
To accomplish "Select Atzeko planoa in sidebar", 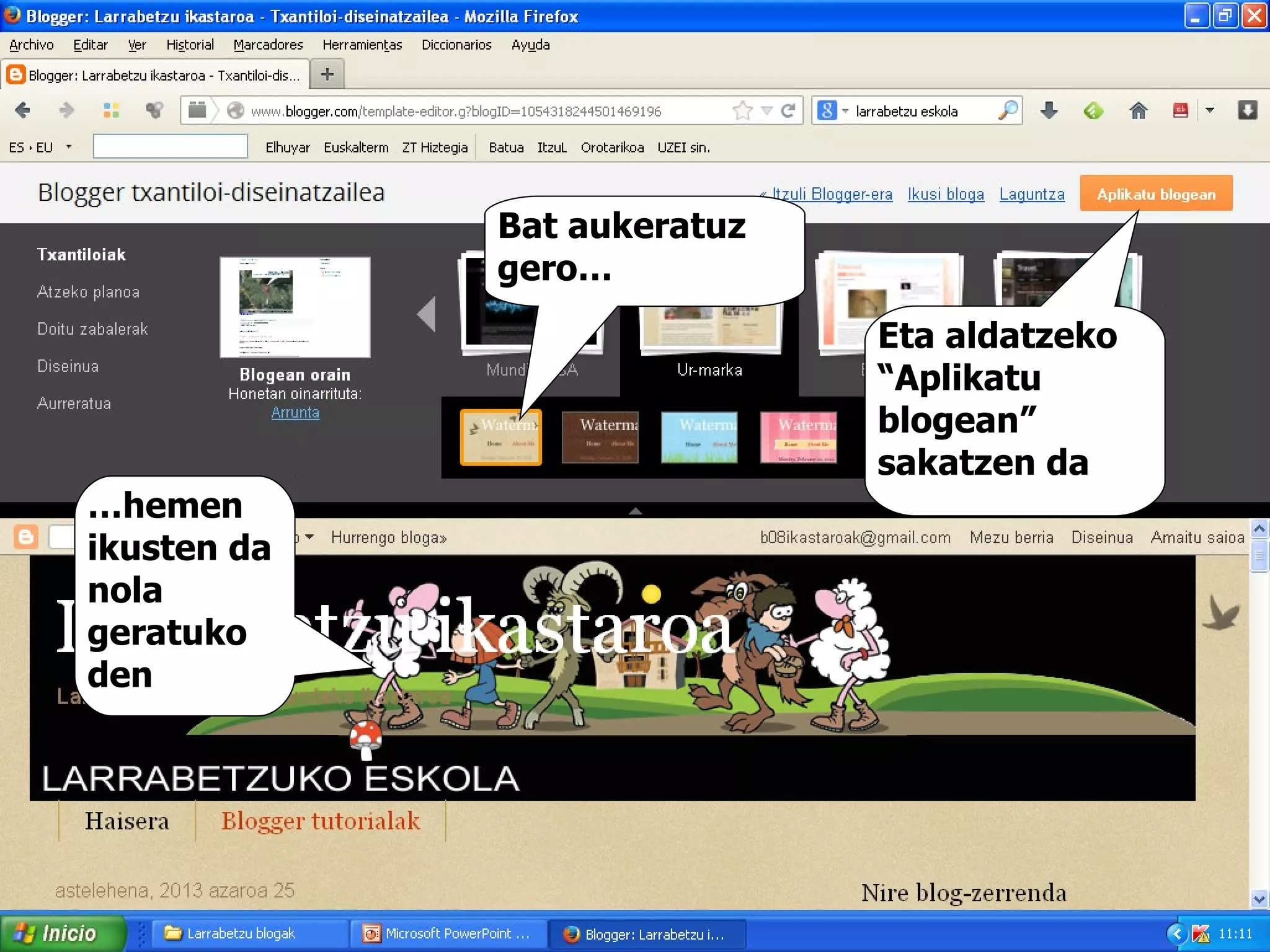I will click(88, 292).
